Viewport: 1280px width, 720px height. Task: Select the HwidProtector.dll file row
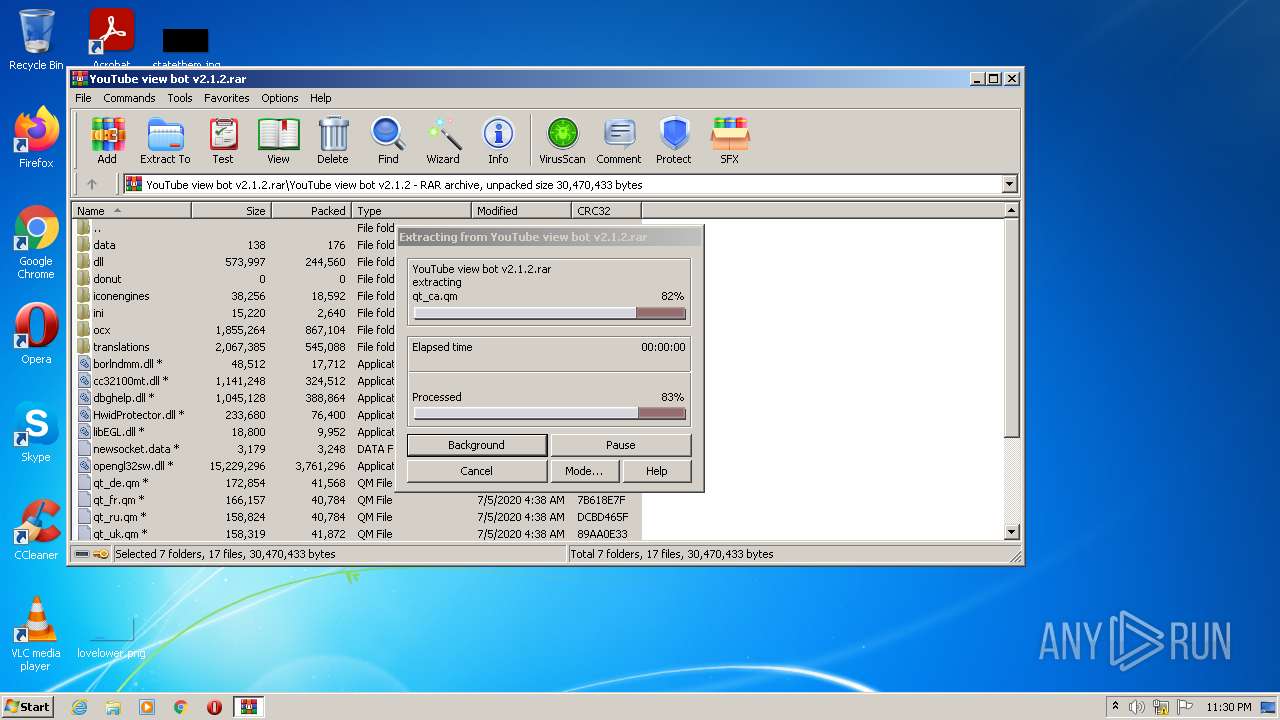pos(235,415)
